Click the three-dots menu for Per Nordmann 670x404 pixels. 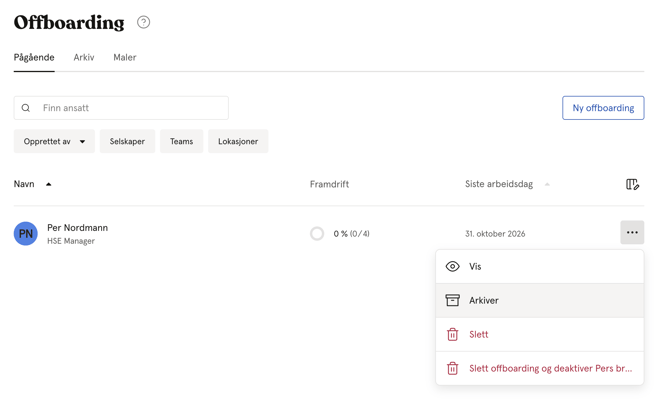click(x=632, y=232)
